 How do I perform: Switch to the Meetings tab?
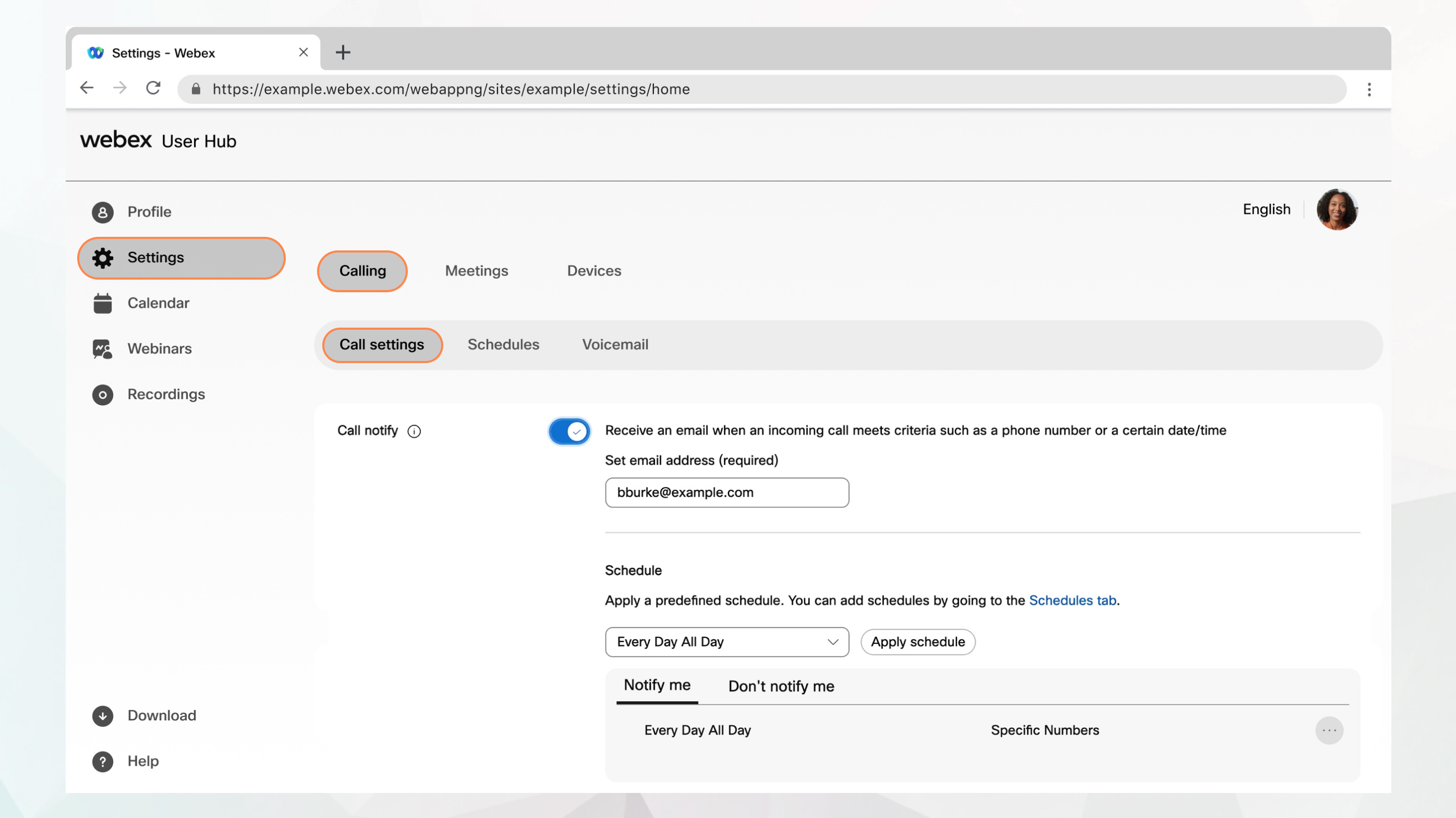tap(476, 270)
